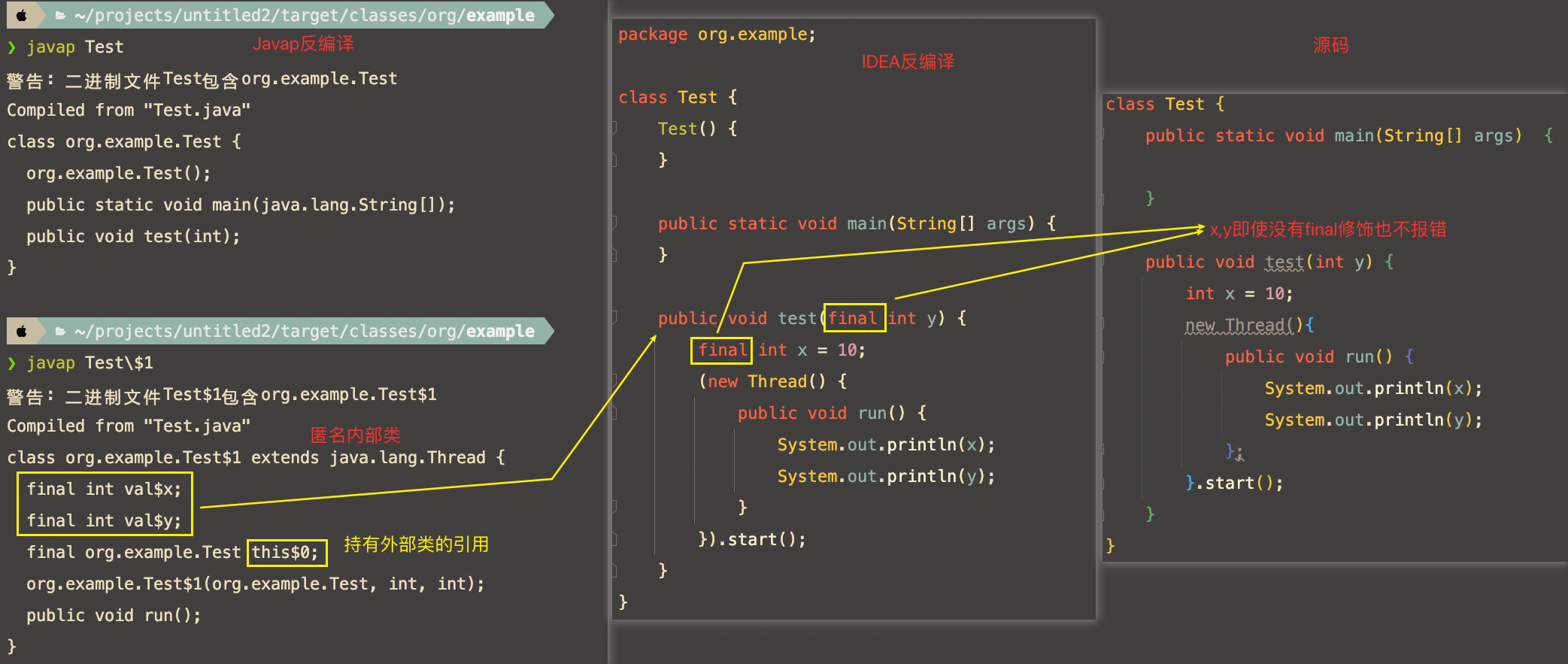Click 'new Thread(){' in the source panel
This screenshot has width=1568, height=664.
[1249, 326]
